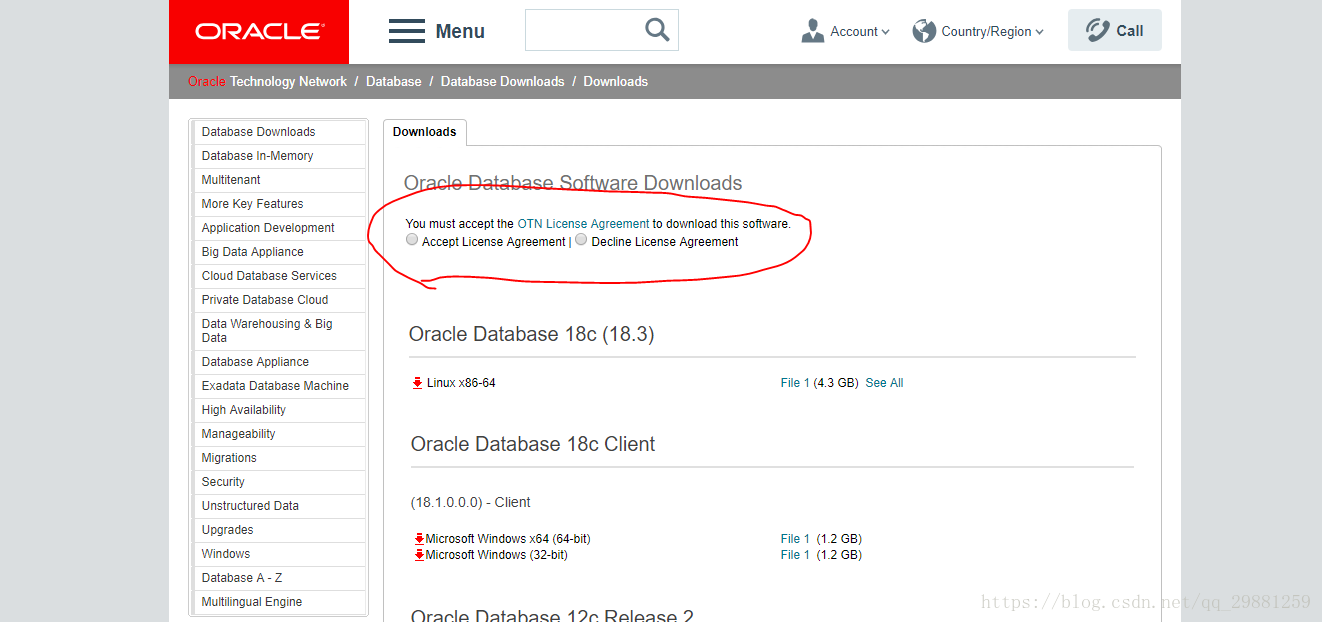This screenshot has width=1322, height=622.
Task: Open Application Development sidebar item
Action: point(279,228)
